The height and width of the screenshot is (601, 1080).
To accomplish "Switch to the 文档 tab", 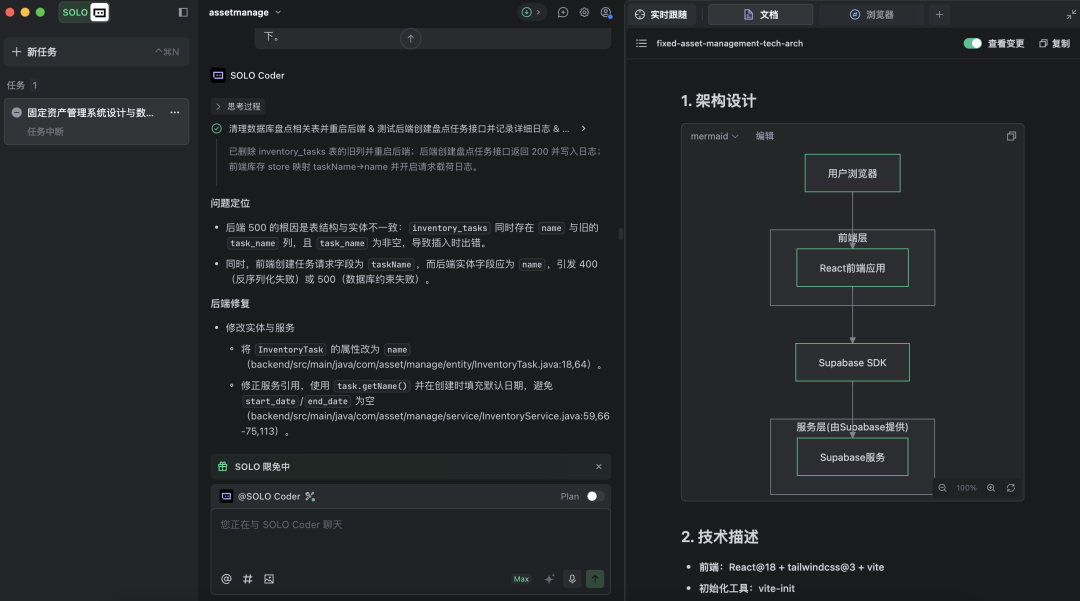I will tap(760, 14).
